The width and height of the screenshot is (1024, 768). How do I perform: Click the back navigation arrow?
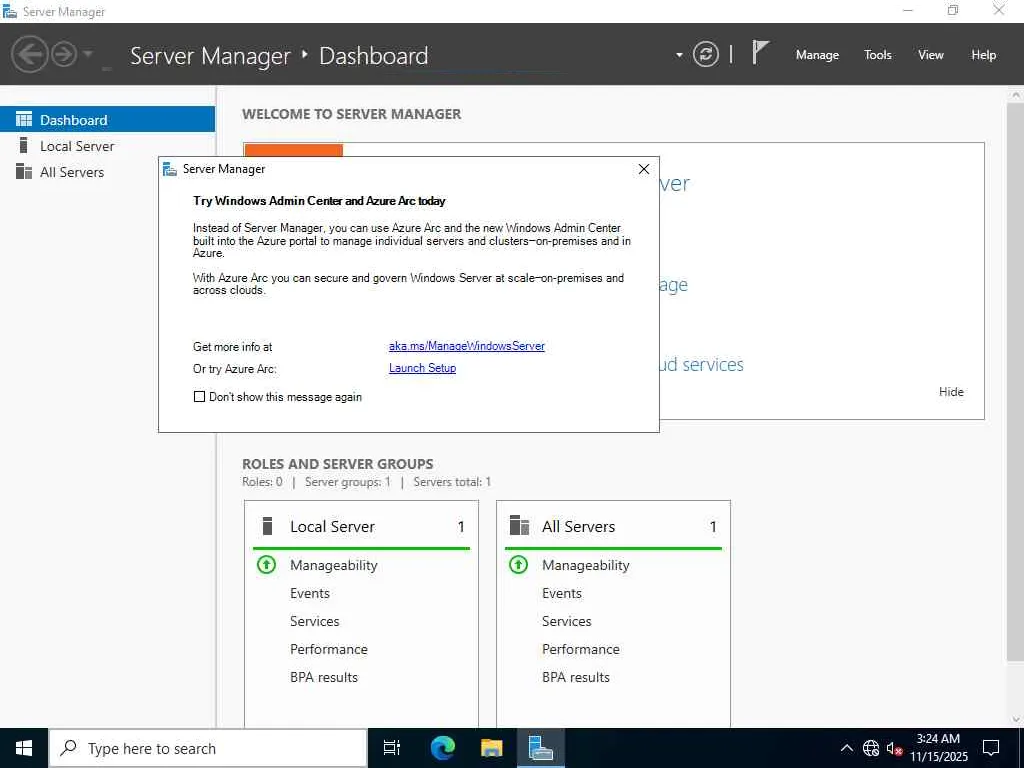[29, 54]
